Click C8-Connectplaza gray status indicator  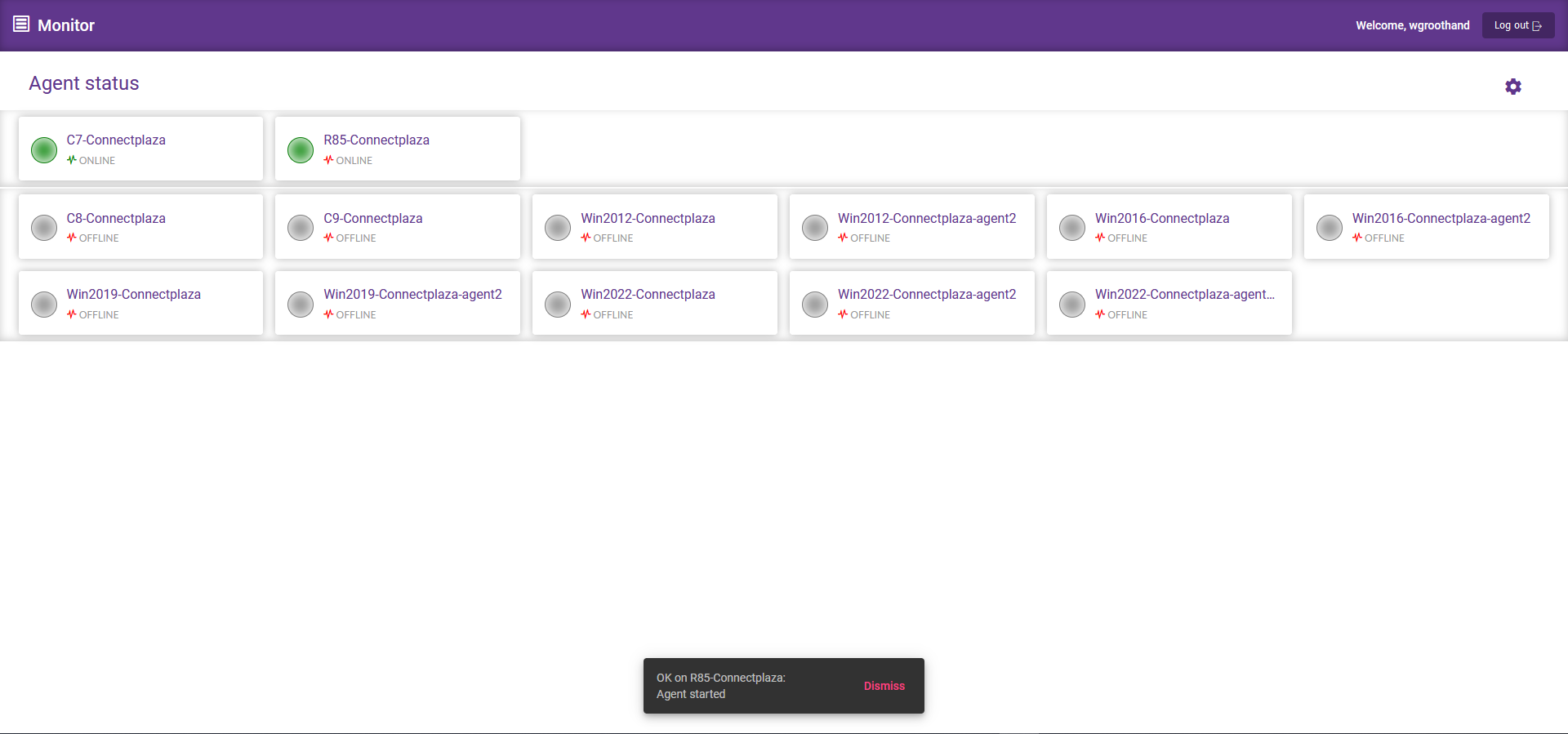pyautogui.click(x=44, y=228)
